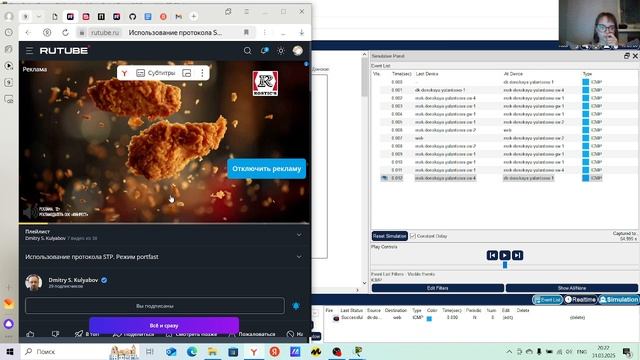The width and height of the screenshot is (640, 360).
Task: Bookmark the page in address bar
Action: (246, 33)
